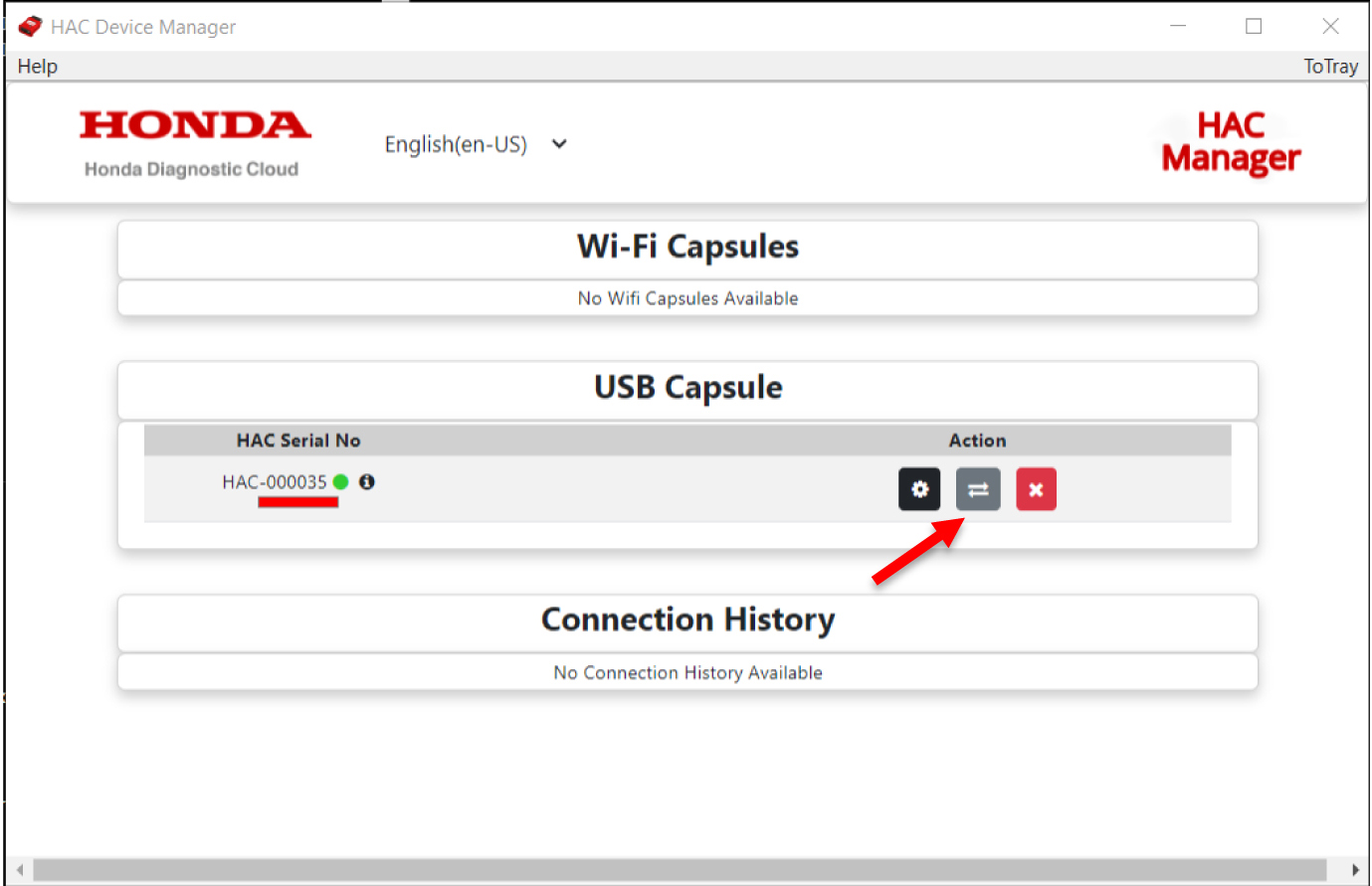
Task: Click the scrollbar right arrow
Action: tap(1354, 870)
